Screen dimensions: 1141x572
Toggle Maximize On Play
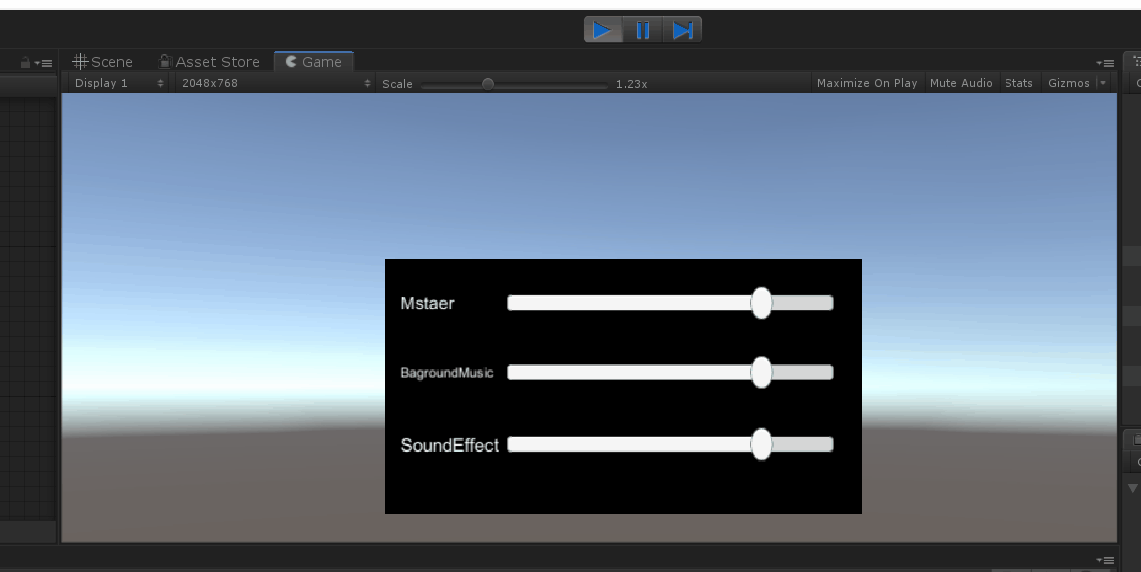tap(867, 83)
